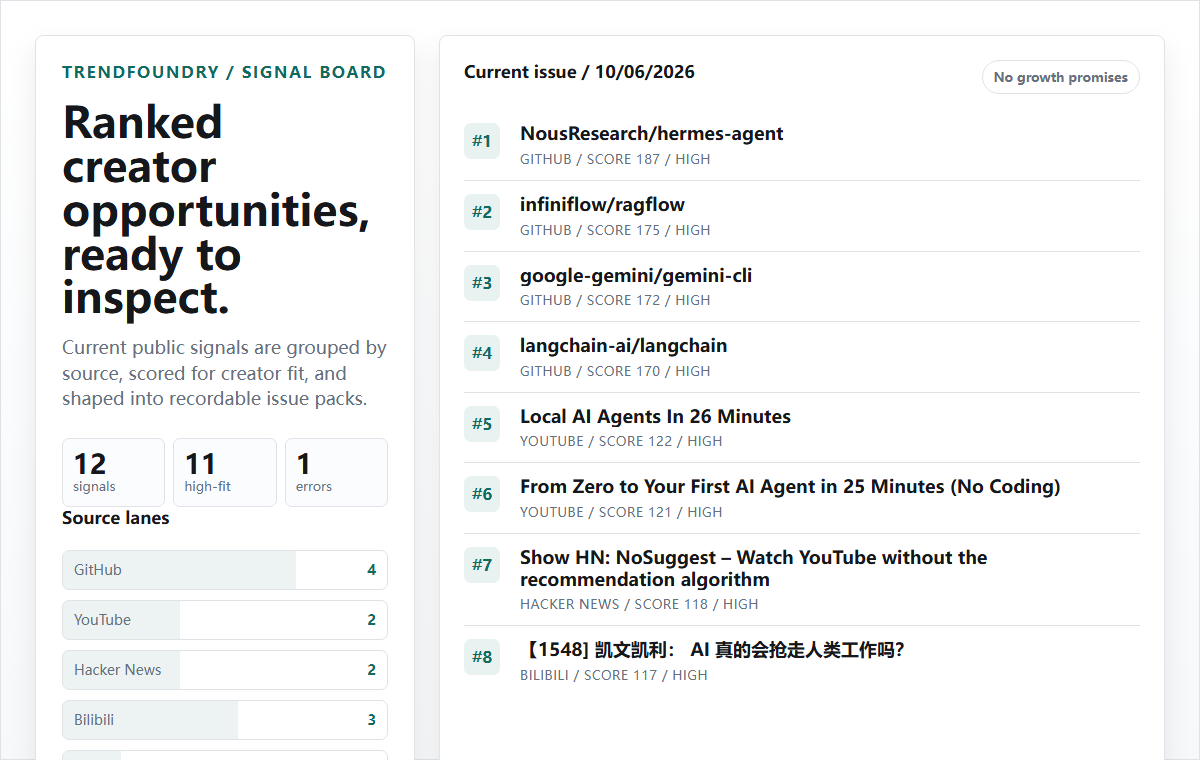Open From Zero to Your First AI Agent
The height and width of the screenshot is (760, 1200).
point(790,487)
